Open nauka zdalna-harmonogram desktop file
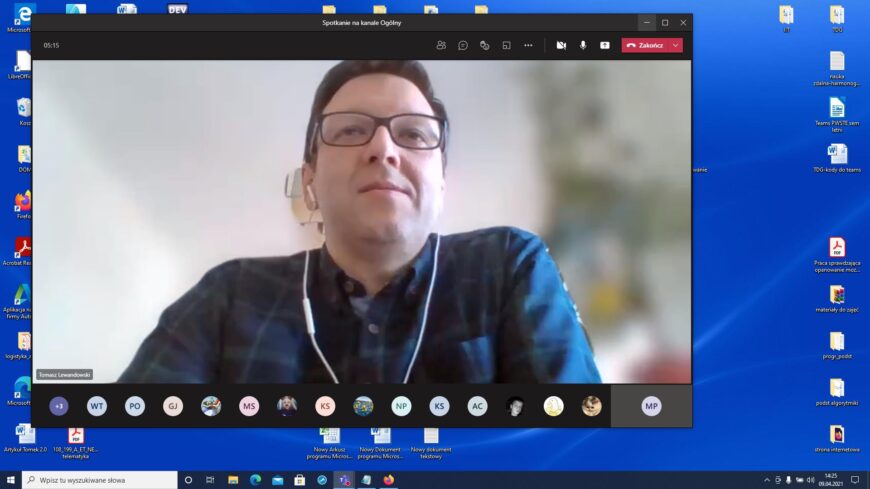Viewport: 870px width, 489px height. (837, 68)
